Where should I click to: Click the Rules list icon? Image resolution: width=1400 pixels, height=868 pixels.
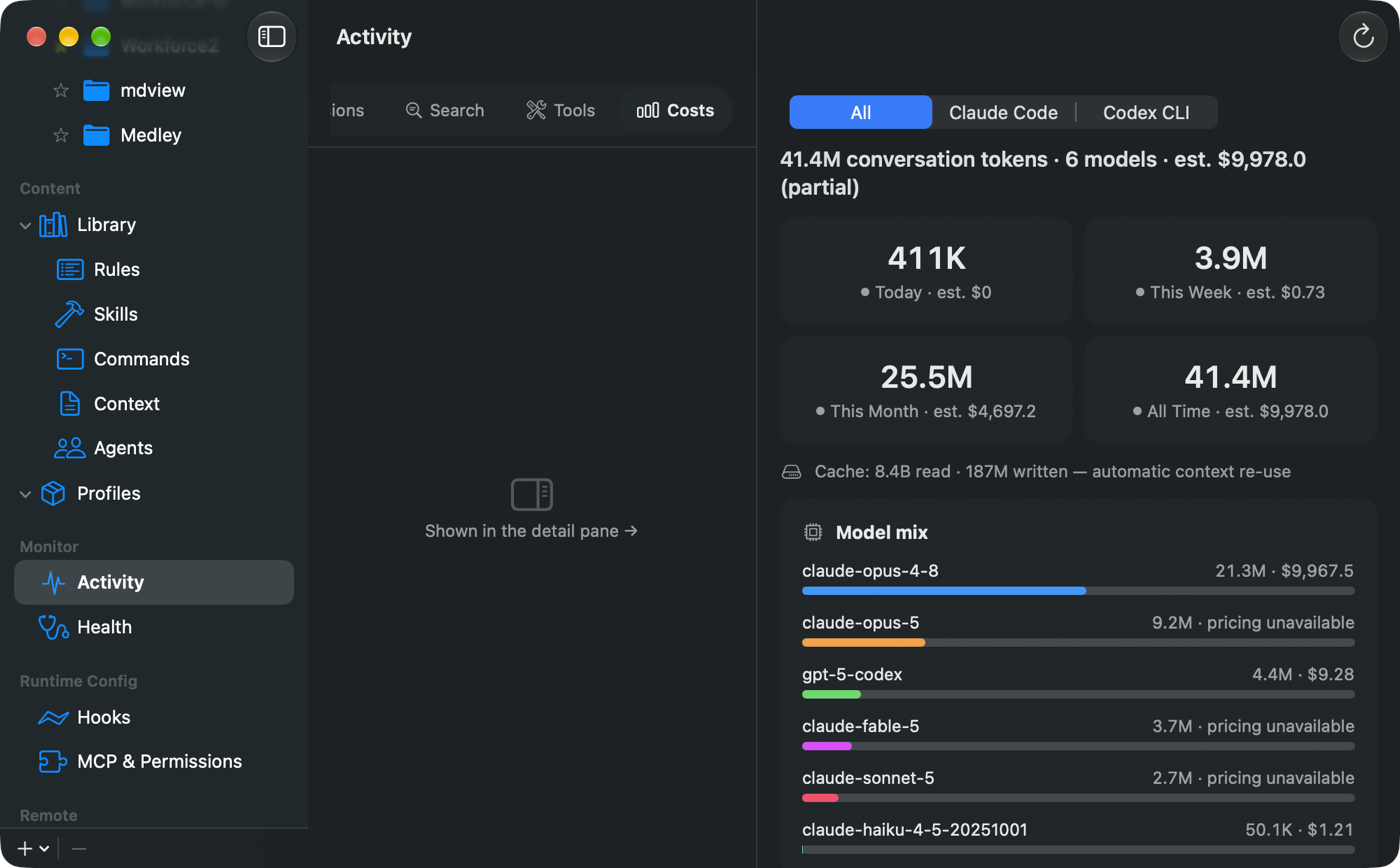[x=70, y=270]
